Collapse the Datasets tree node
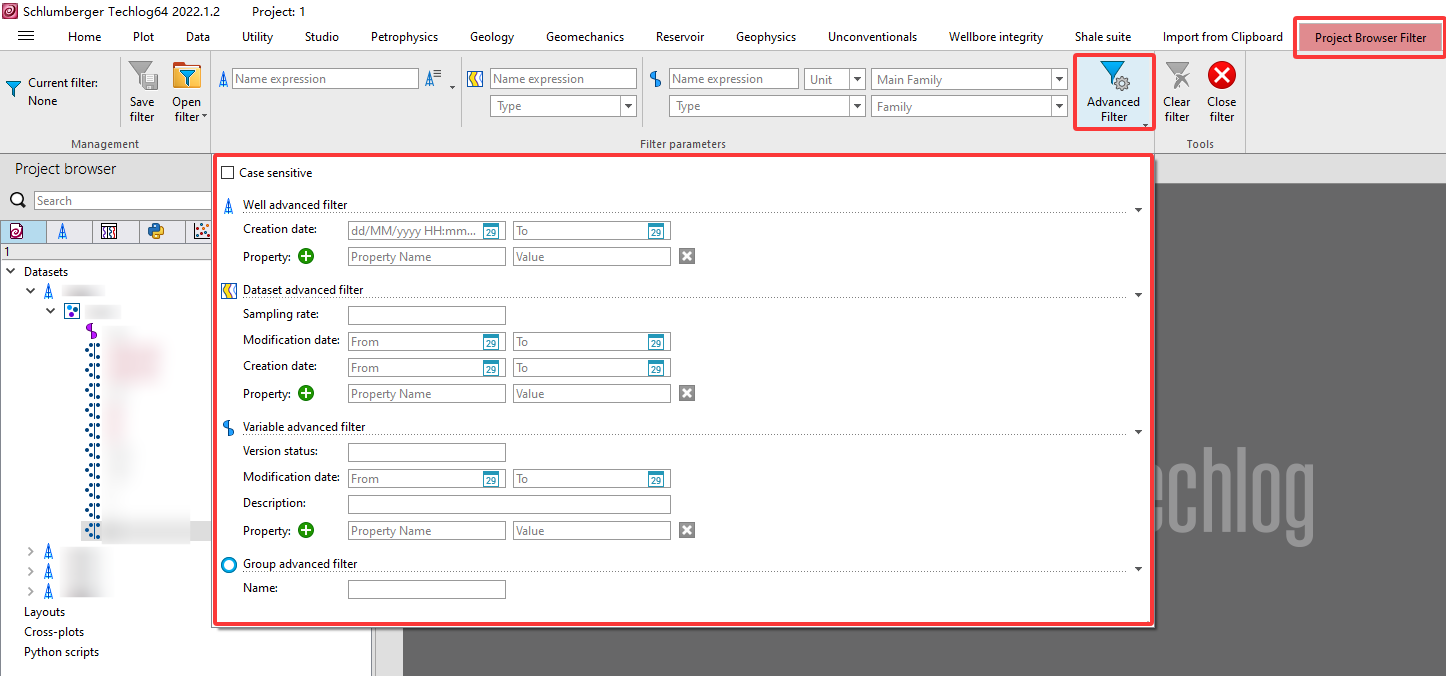1446x676 pixels. click(12, 272)
